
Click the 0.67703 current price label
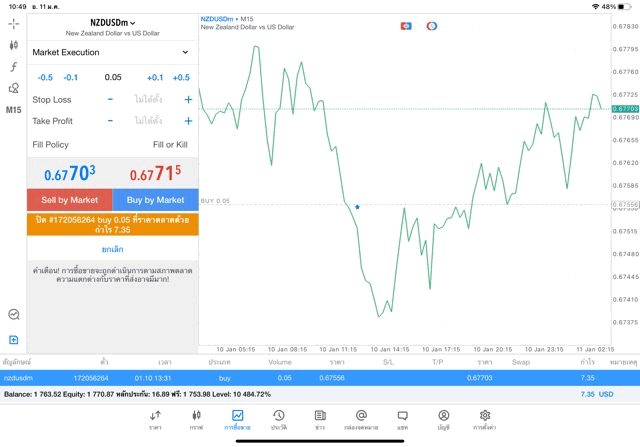[x=625, y=109]
